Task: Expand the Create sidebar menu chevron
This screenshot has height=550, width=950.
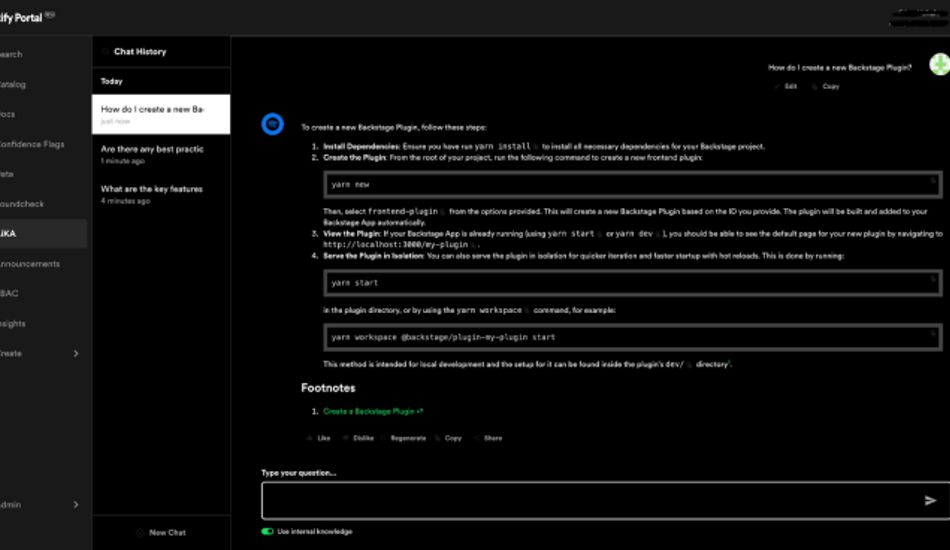Action: [x=76, y=354]
